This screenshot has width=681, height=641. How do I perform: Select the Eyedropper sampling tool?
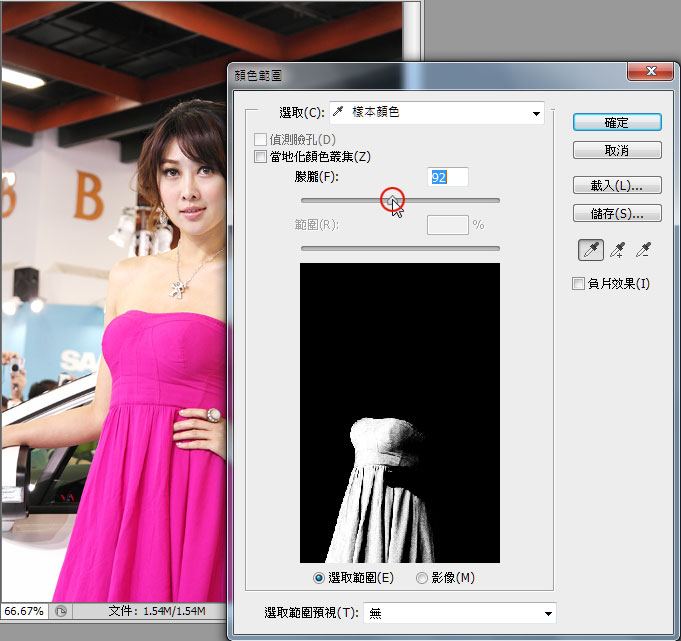[590, 250]
